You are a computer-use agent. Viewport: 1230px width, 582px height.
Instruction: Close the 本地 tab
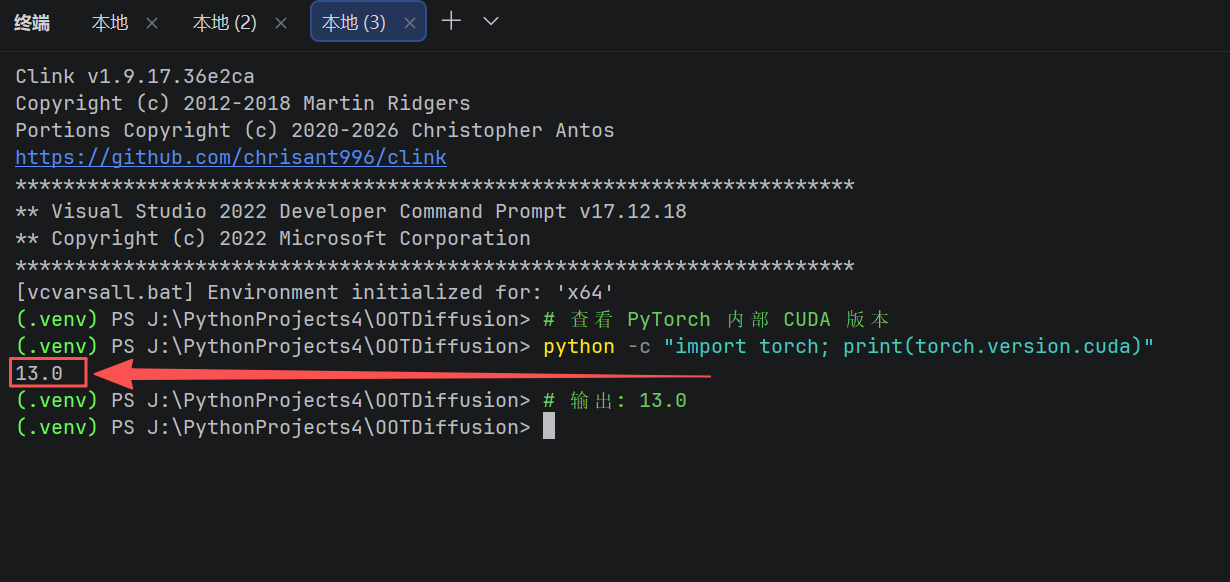152,22
